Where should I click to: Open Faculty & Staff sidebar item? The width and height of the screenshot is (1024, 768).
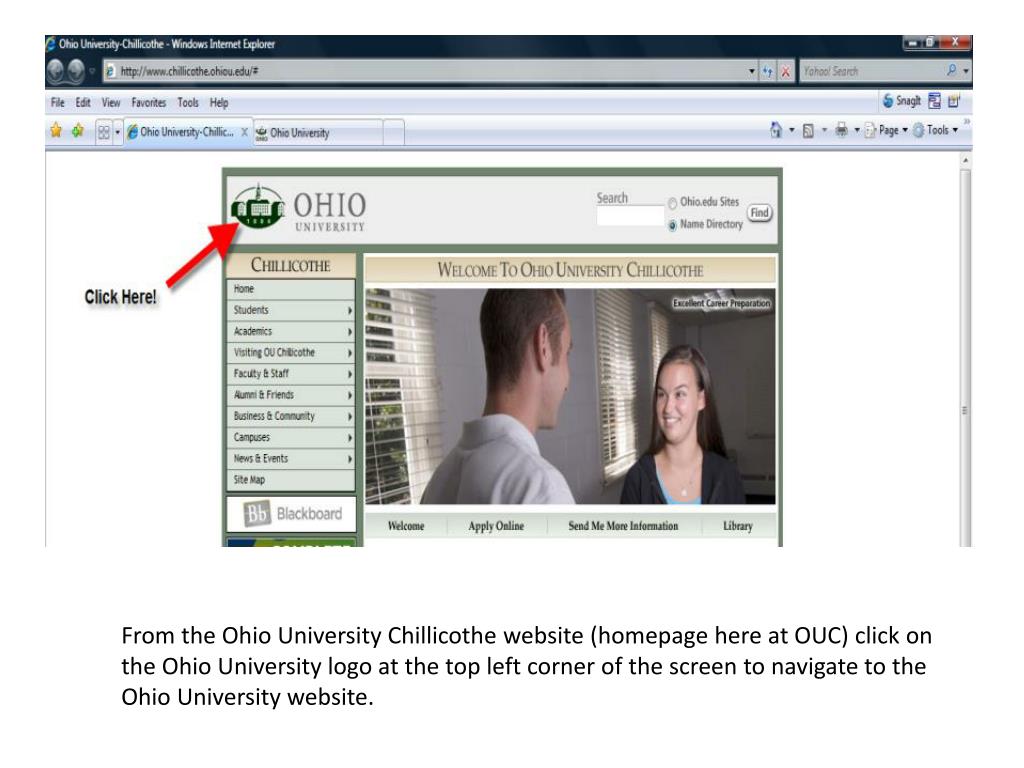[x=291, y=374]
